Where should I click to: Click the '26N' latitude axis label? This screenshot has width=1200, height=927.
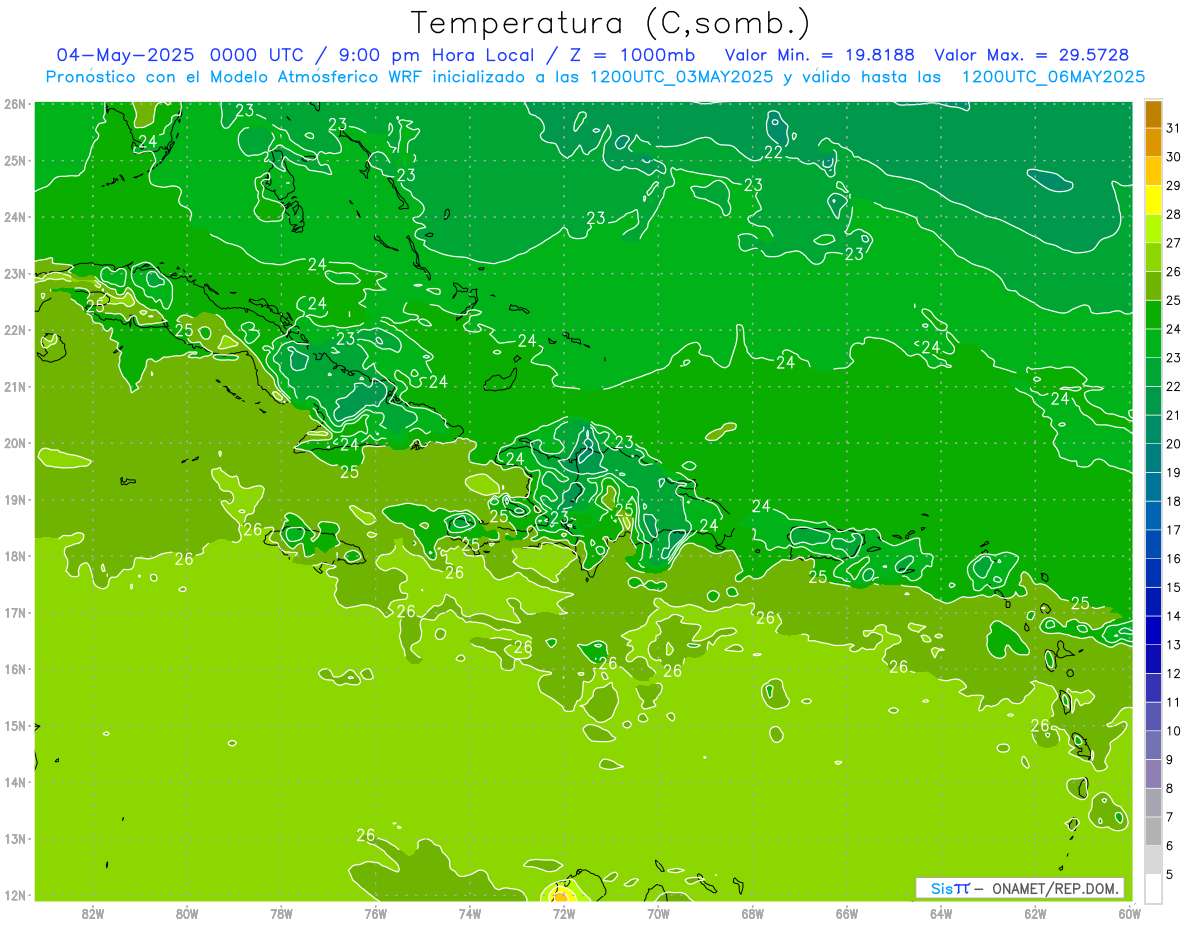[x=15, y=104]
